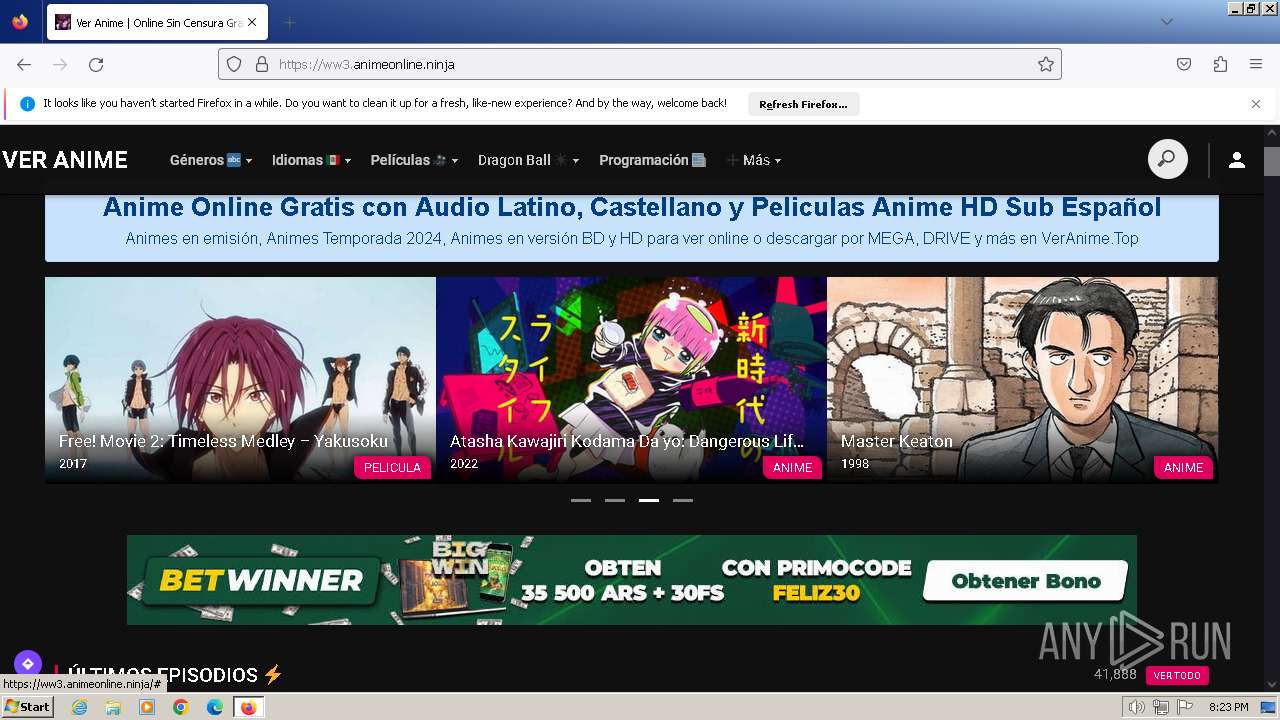Go to fourth carousel slide indicator

[x=683, y=500]
